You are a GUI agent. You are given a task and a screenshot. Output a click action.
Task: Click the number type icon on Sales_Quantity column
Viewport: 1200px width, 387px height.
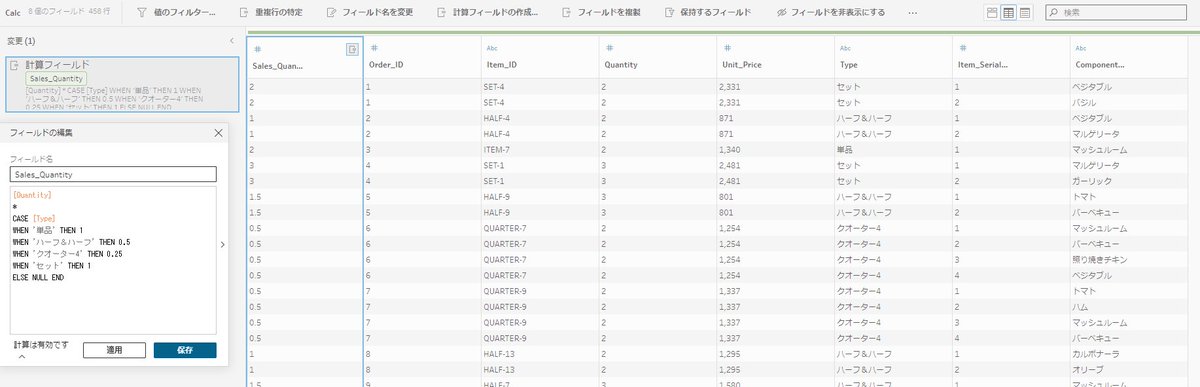[x=258, y=48]
